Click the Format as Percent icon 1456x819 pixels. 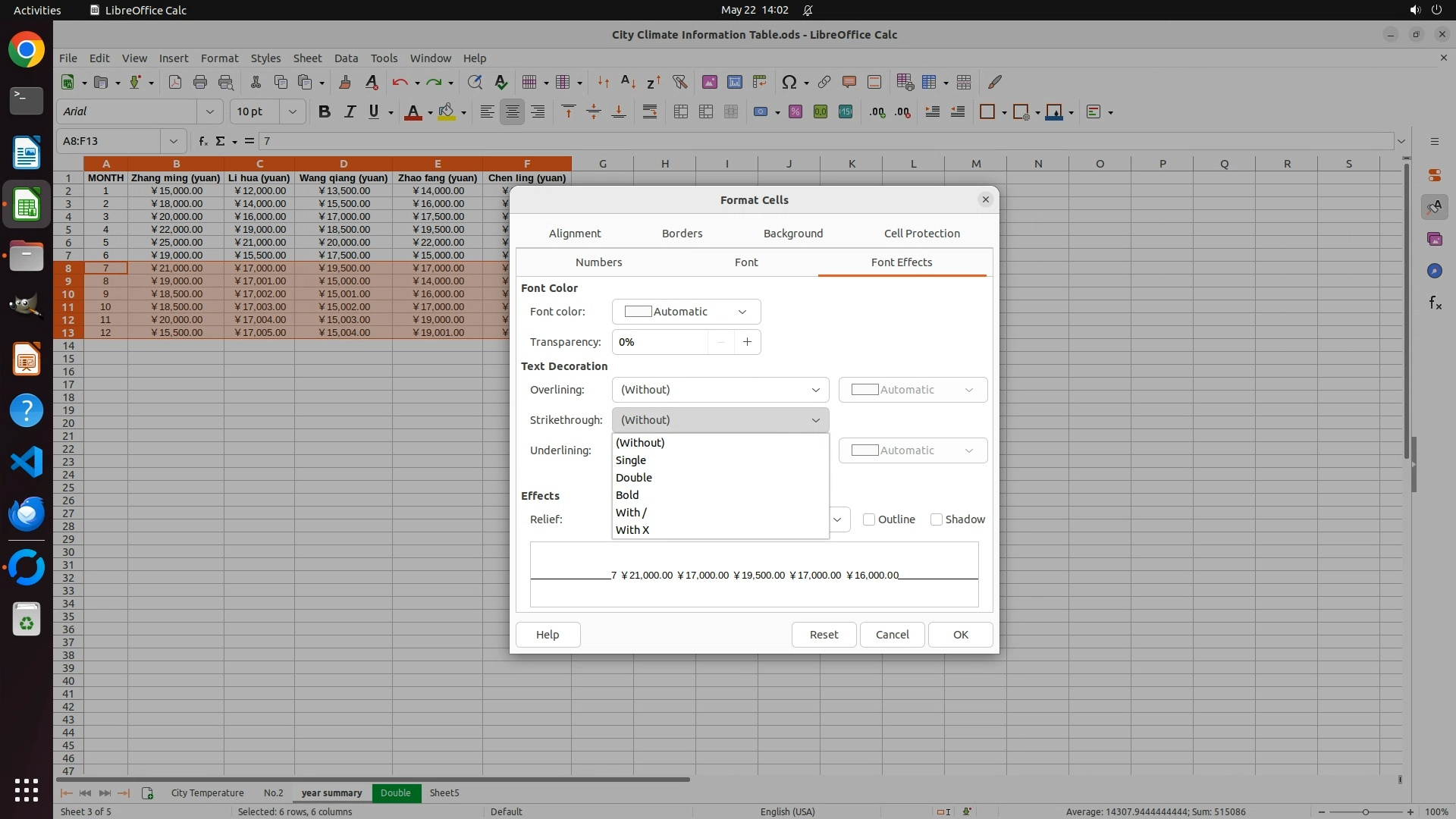795,112
